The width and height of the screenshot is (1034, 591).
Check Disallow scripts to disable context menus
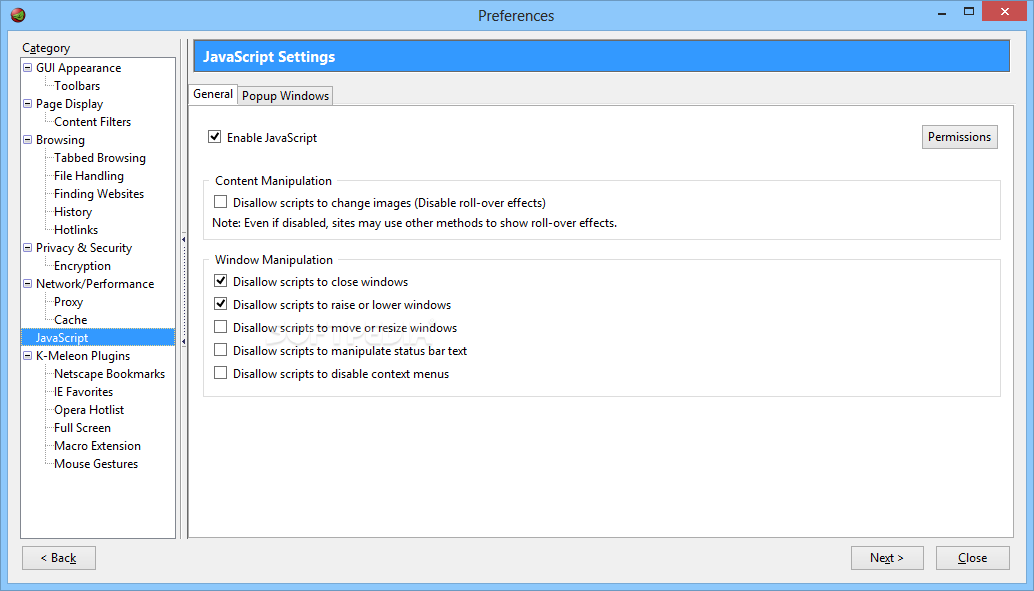coord(220,373)
